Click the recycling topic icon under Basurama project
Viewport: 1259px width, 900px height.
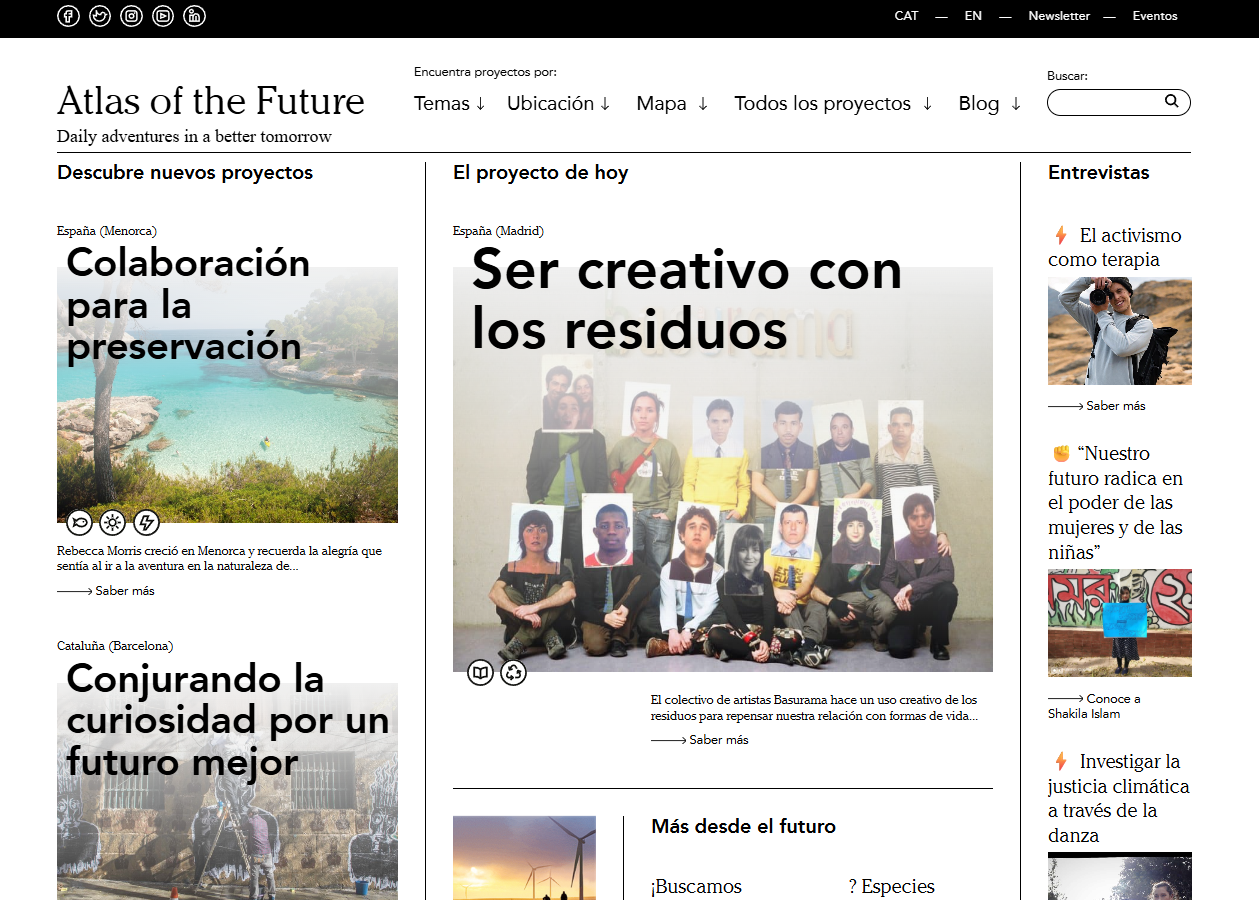click(x=513, y=673)
